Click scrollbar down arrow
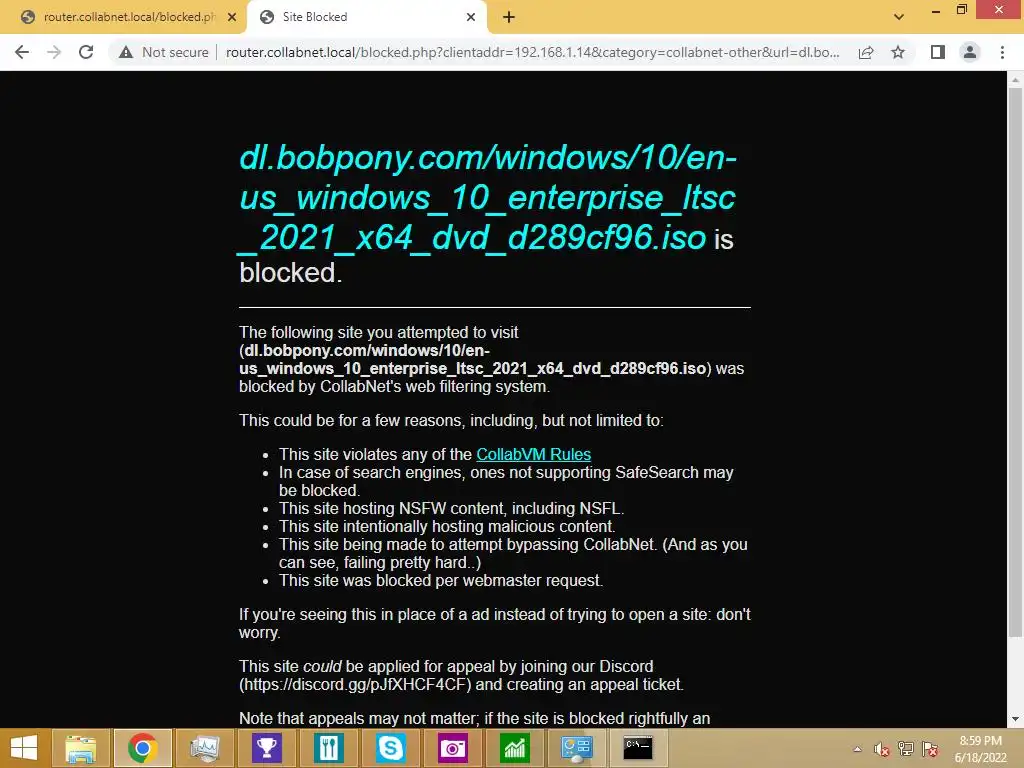Viewport: 1024px width, 768px height. point(1015,719)
